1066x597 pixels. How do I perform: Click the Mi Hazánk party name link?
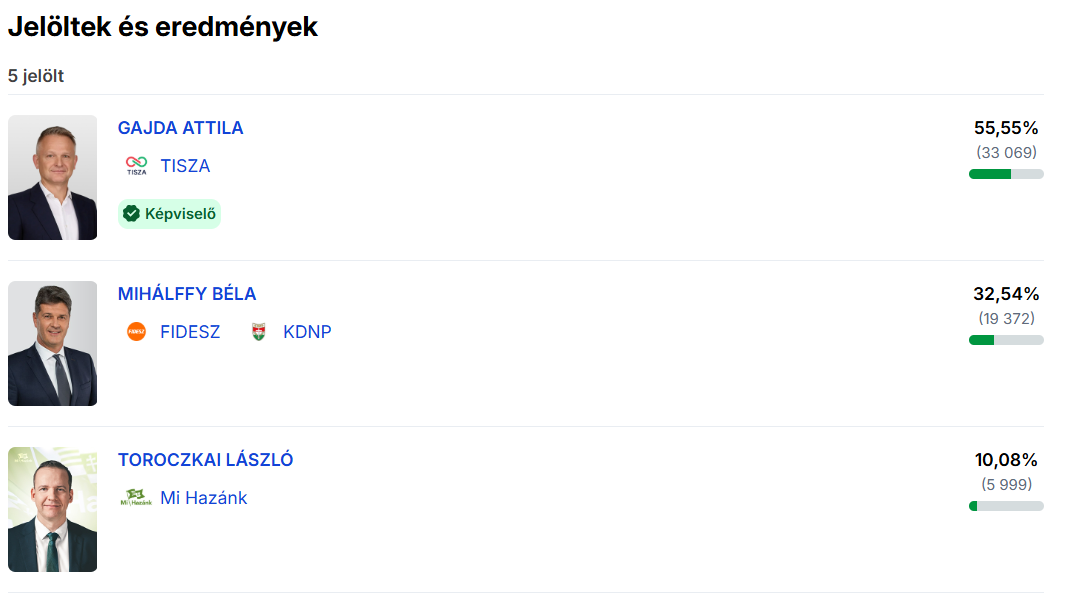[203, 498]
